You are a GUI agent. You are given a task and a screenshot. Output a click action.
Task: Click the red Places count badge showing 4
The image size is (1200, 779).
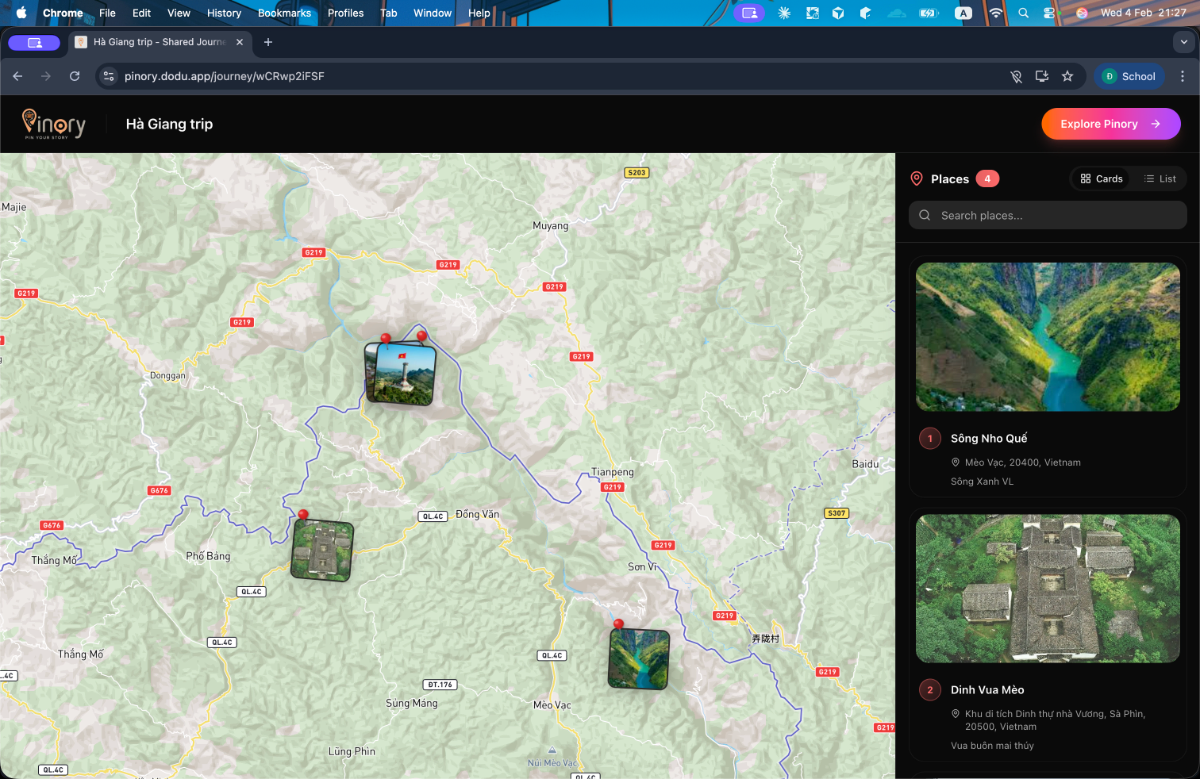pyautogui.click(x=987, y=178)
